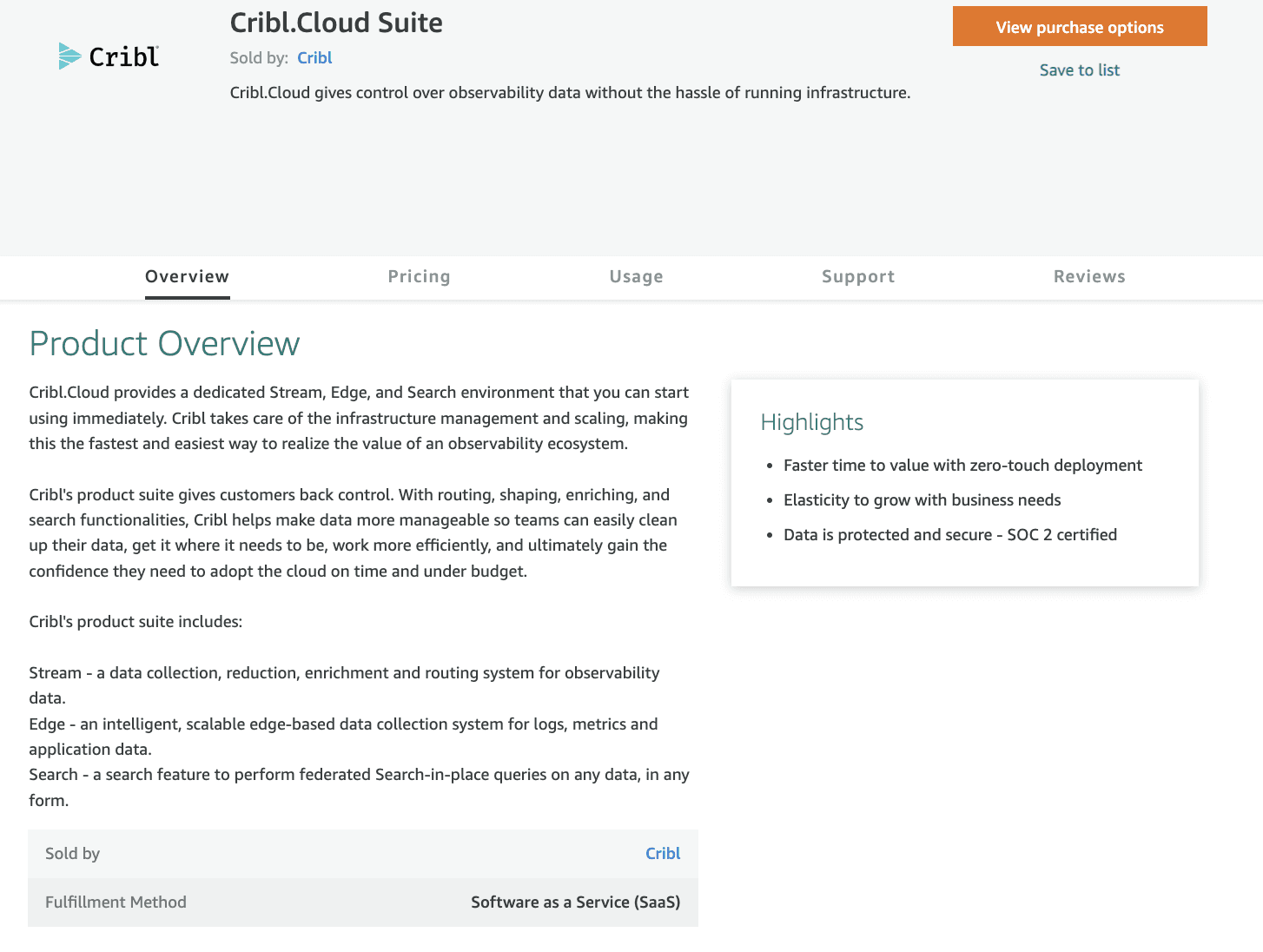The width and height of the screenshot is (1263, 952).
Task: Click the SOC 2 certified highlight bullet
Action: tap(949, 535)
